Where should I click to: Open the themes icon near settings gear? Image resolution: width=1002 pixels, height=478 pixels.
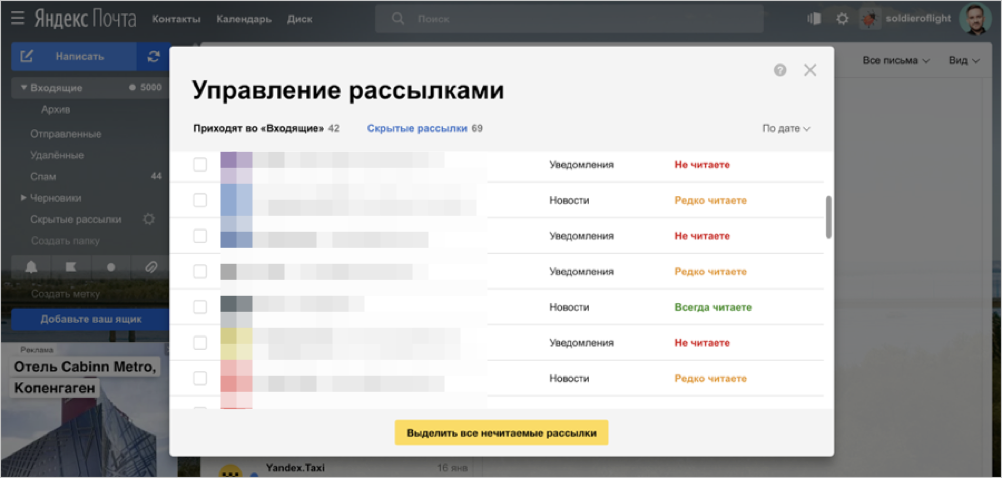click(814, 19)
